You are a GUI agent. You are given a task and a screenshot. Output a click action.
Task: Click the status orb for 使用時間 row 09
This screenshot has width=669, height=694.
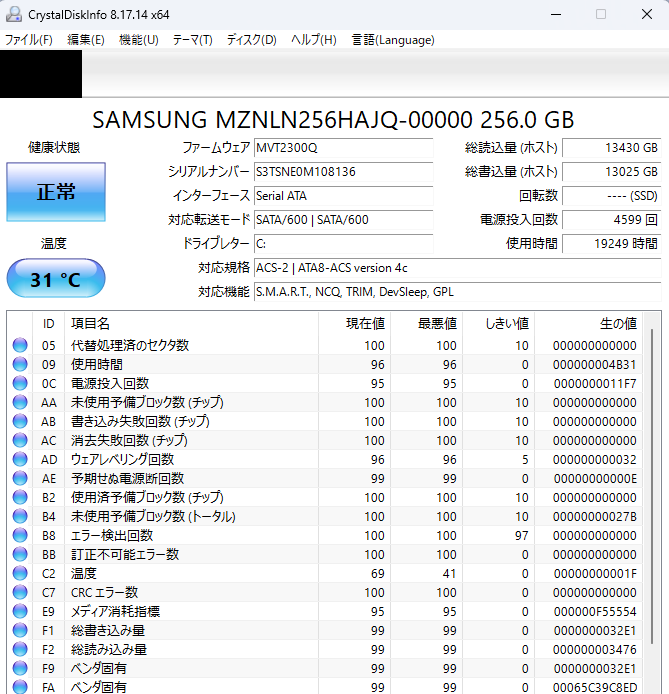20,364
